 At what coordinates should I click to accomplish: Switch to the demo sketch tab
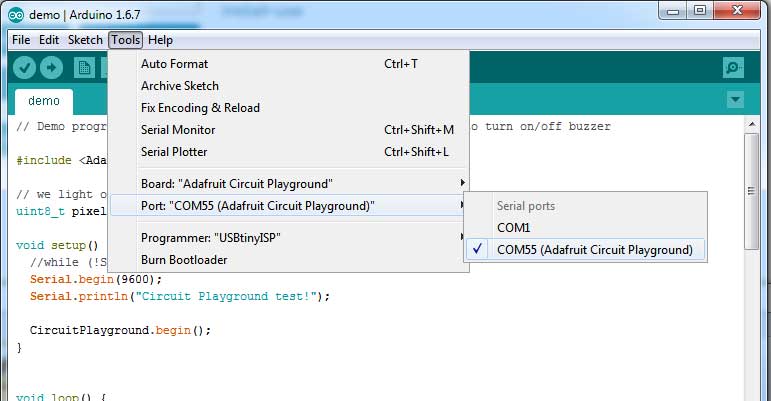coord(44,101)
